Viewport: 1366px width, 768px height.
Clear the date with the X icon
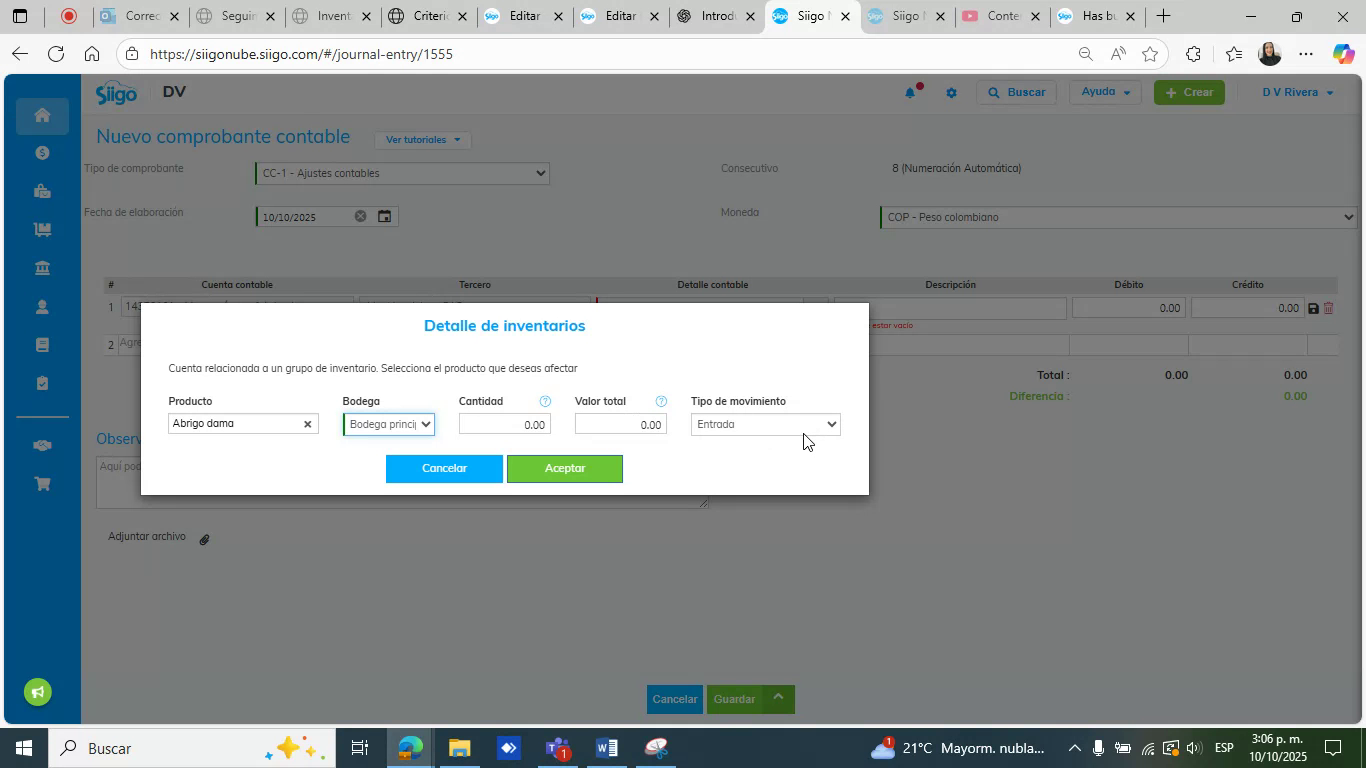pyautogui.click(x=360, y=217)
